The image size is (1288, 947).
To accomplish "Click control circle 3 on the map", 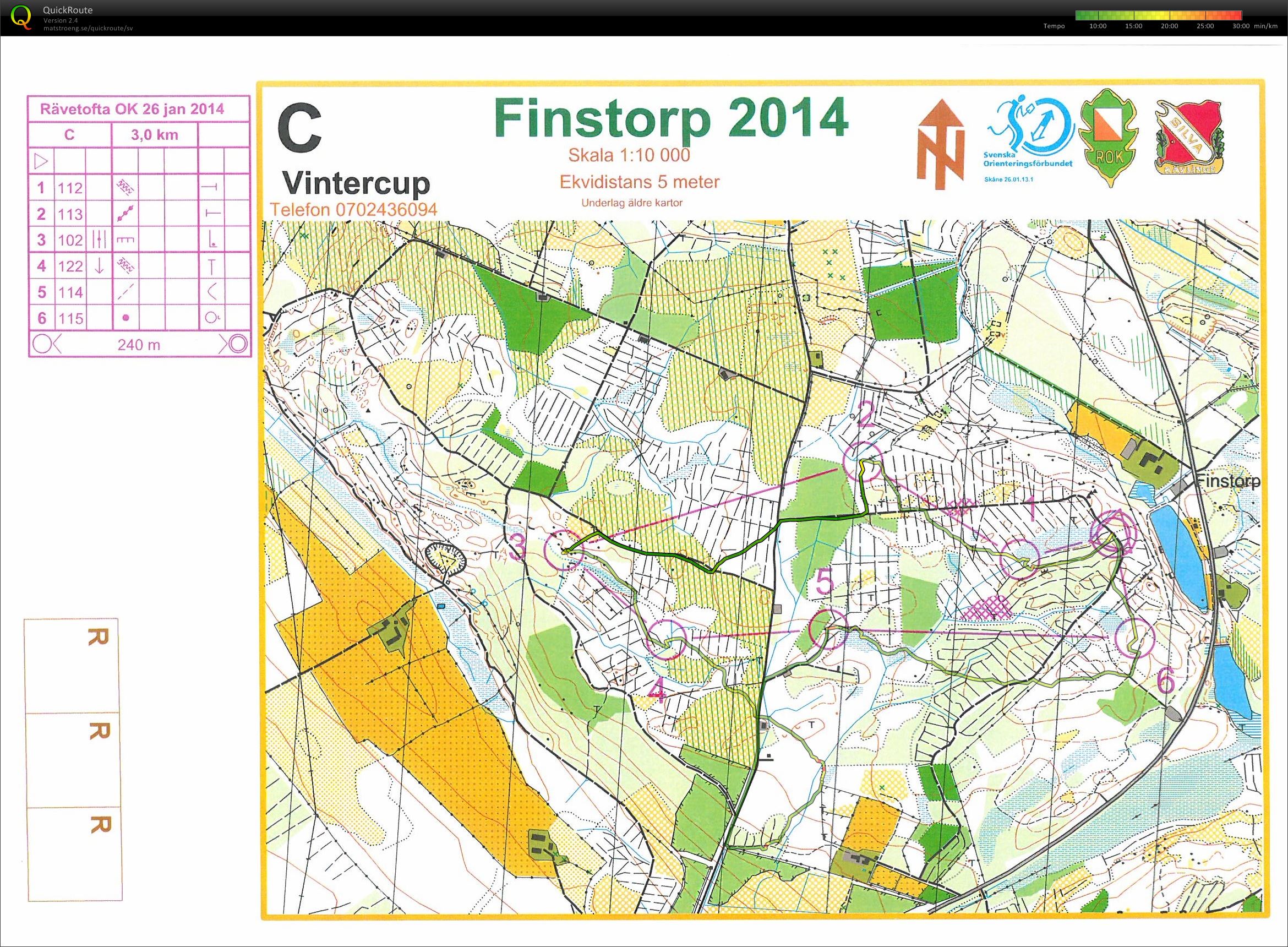I will pyautogui.click(x=564, y=549).
